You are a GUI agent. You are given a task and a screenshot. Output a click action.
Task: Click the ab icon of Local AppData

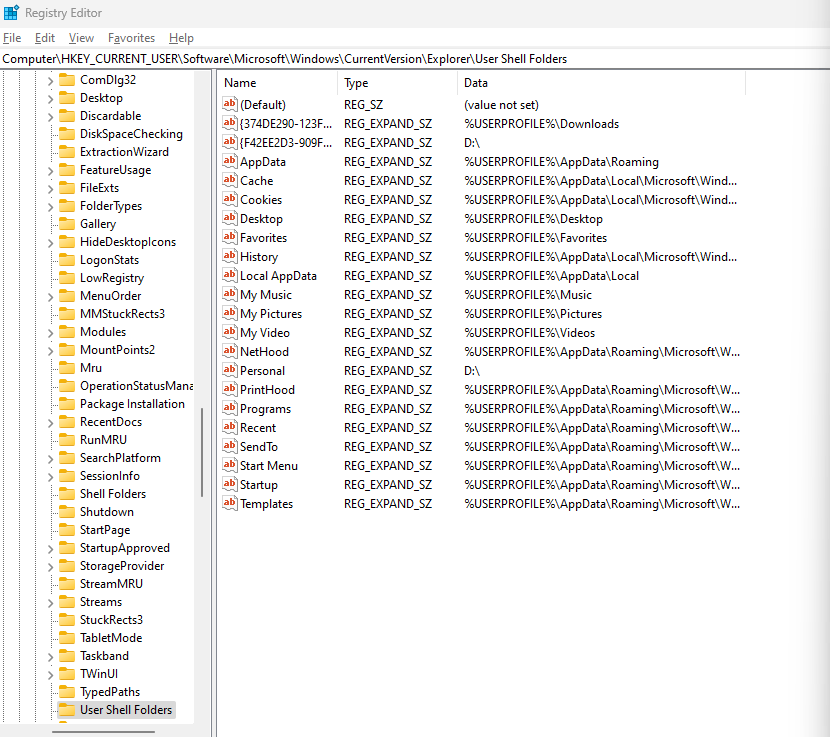pos(229,275)
